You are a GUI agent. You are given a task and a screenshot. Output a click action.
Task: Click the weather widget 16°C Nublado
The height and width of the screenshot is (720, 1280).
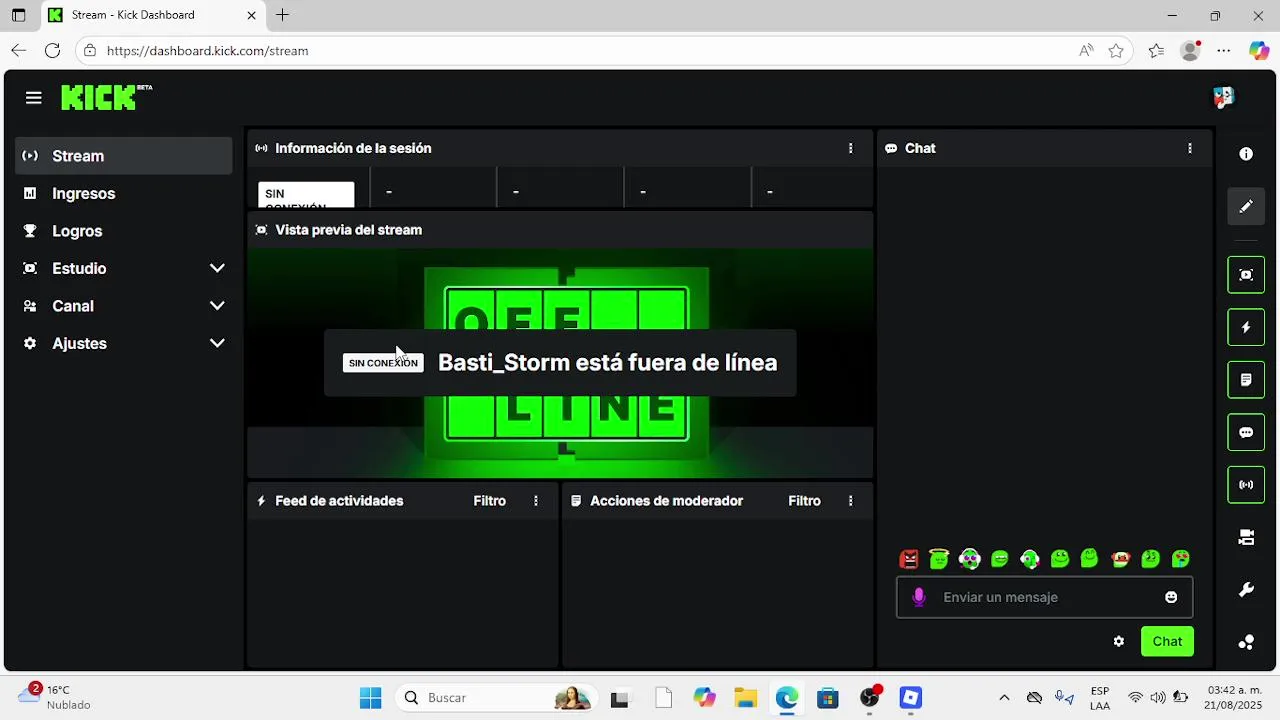point(55,697)
